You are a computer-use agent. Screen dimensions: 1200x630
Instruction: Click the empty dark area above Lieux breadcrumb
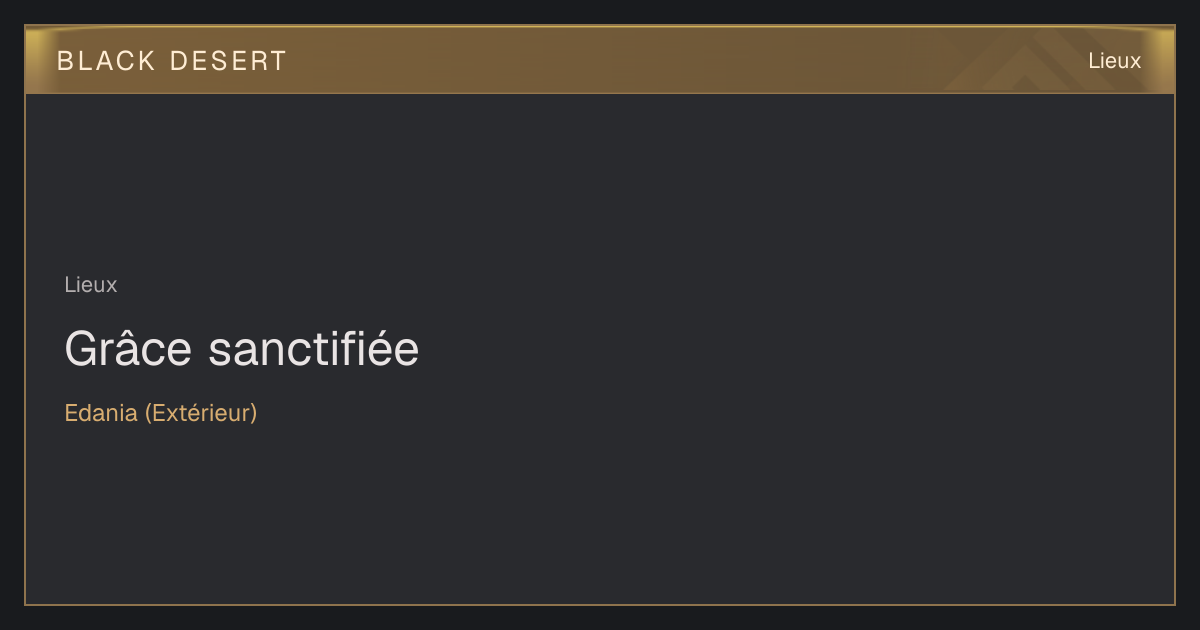pyautogui.click(x=600, y=180)
